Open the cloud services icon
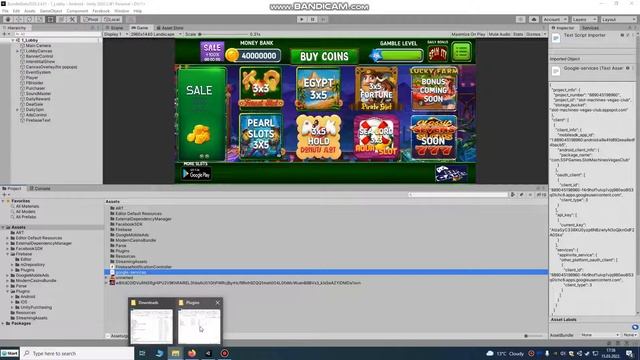The height and width of the screenshot is (360, 640). click(533, 19)
